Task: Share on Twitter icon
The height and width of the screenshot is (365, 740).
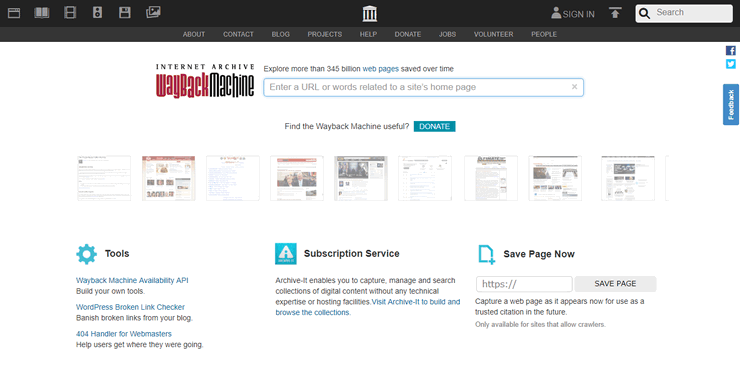Action: (731, 64)
